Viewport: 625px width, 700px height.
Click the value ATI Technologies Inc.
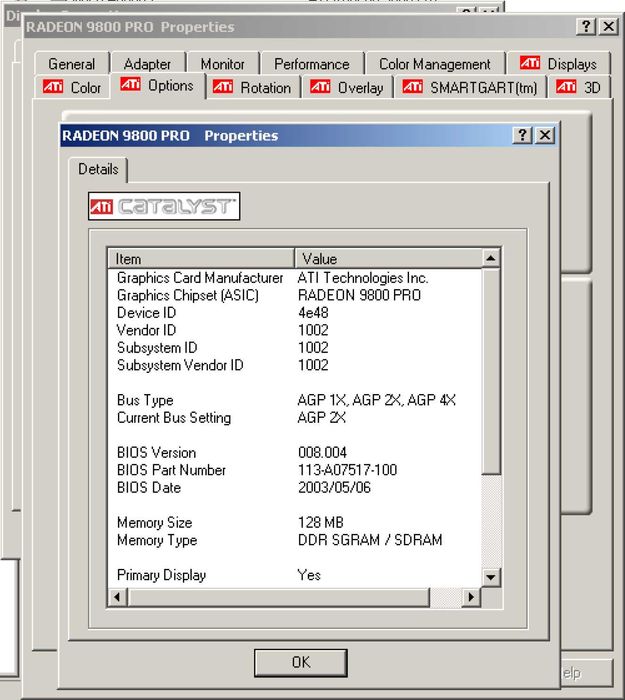coord(363,278)
